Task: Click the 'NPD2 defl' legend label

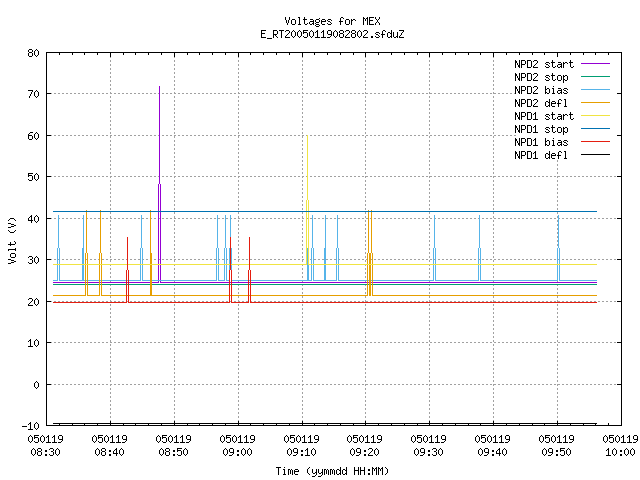Action: tap(541, 103)
